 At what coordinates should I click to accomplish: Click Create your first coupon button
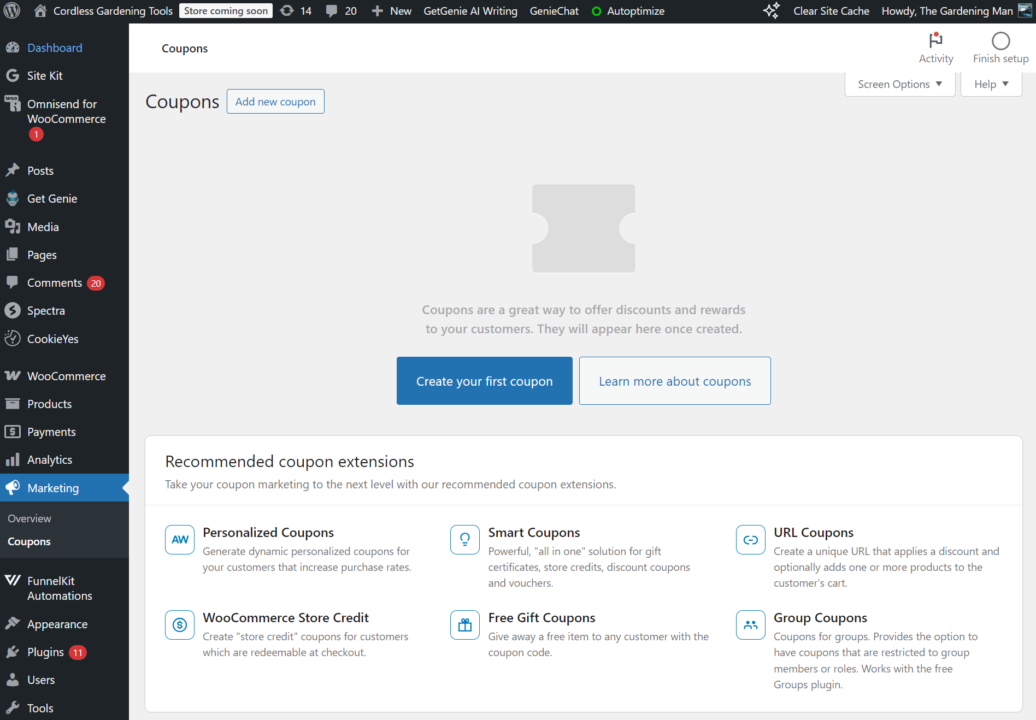pyautogui.click(x=484, y=381)
